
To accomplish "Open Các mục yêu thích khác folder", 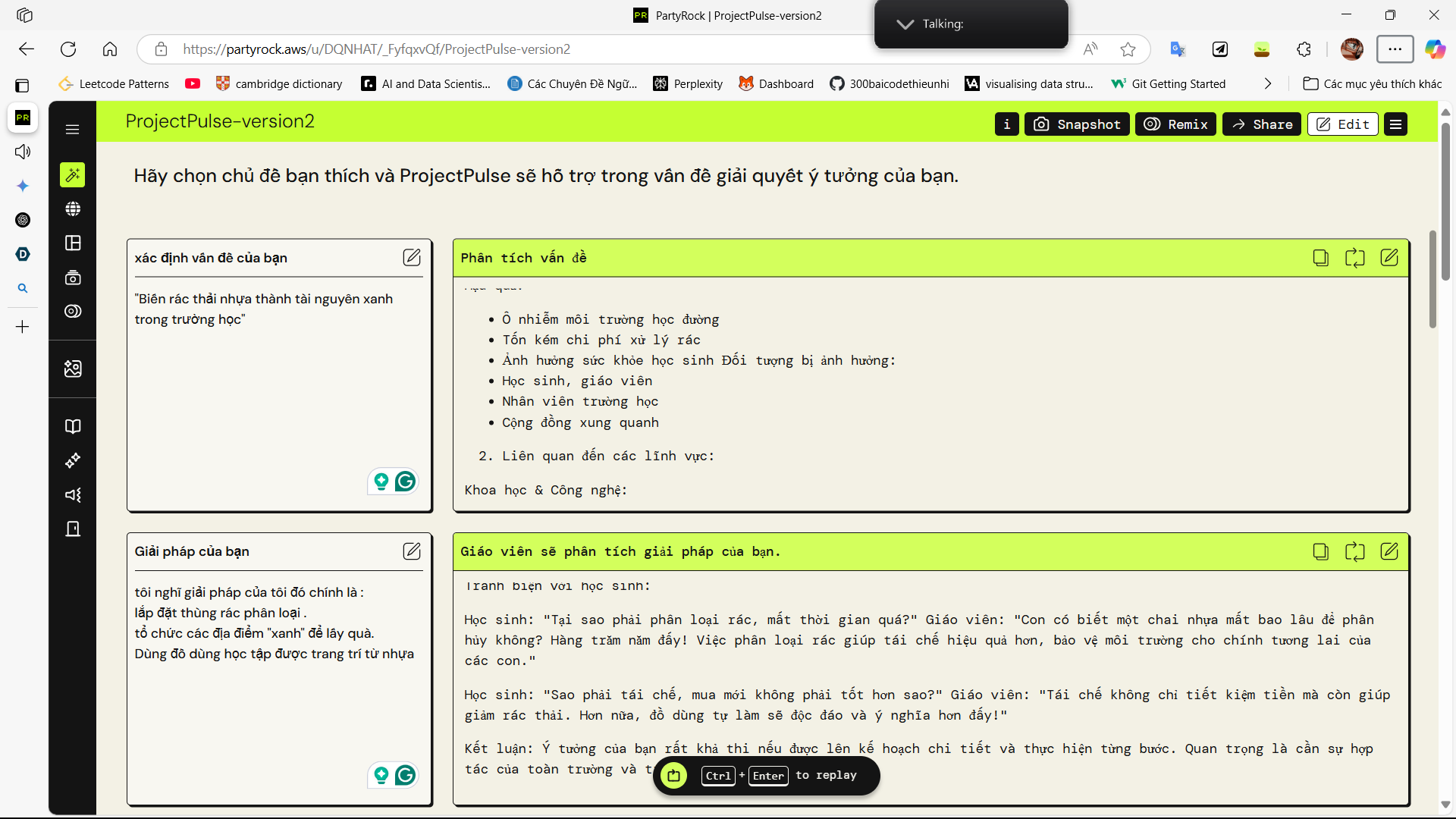I will click(x=1372, y=83).
